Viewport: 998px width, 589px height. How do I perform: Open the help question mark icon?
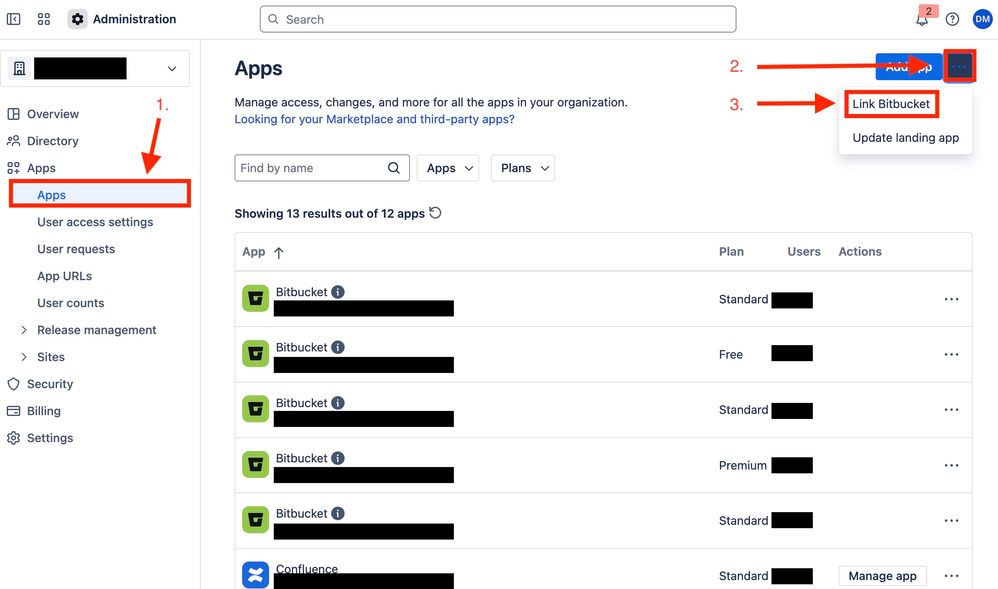tap(952, 19)
